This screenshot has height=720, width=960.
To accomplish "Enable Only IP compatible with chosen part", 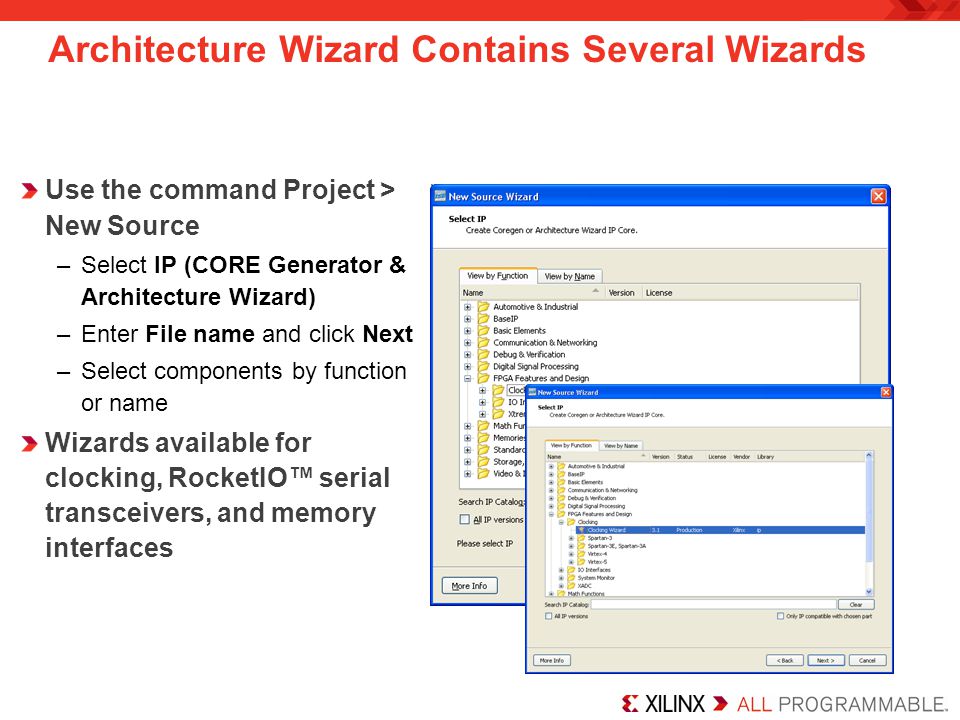I will pyautogui.click(x=780, y=617).
